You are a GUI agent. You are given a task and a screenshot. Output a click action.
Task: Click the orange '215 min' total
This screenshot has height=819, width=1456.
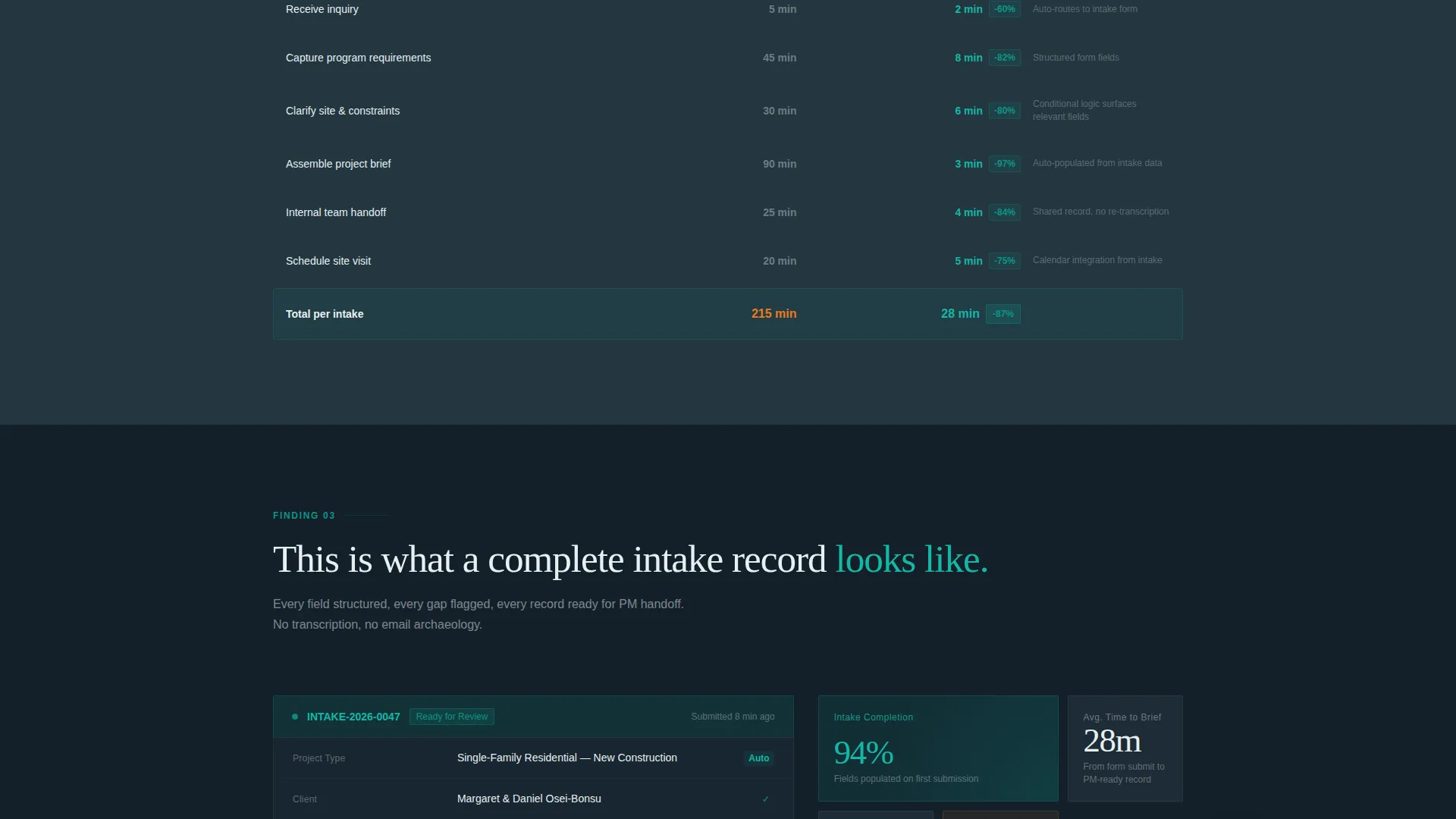[x=773, y=314]
